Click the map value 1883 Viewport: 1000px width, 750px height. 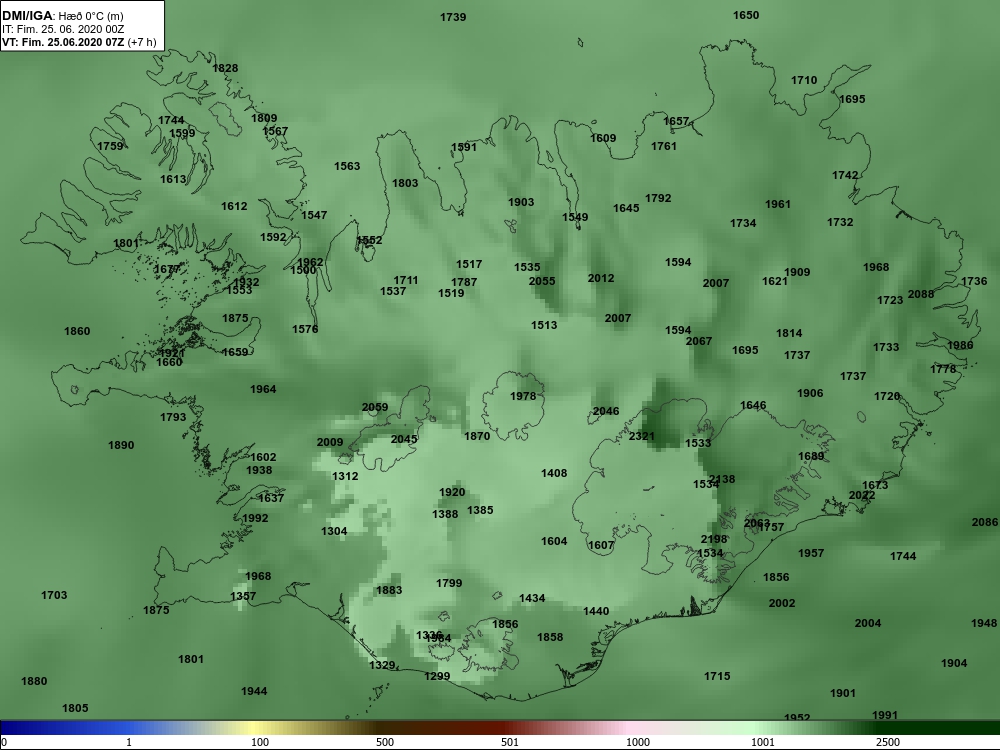coord(389,591)
